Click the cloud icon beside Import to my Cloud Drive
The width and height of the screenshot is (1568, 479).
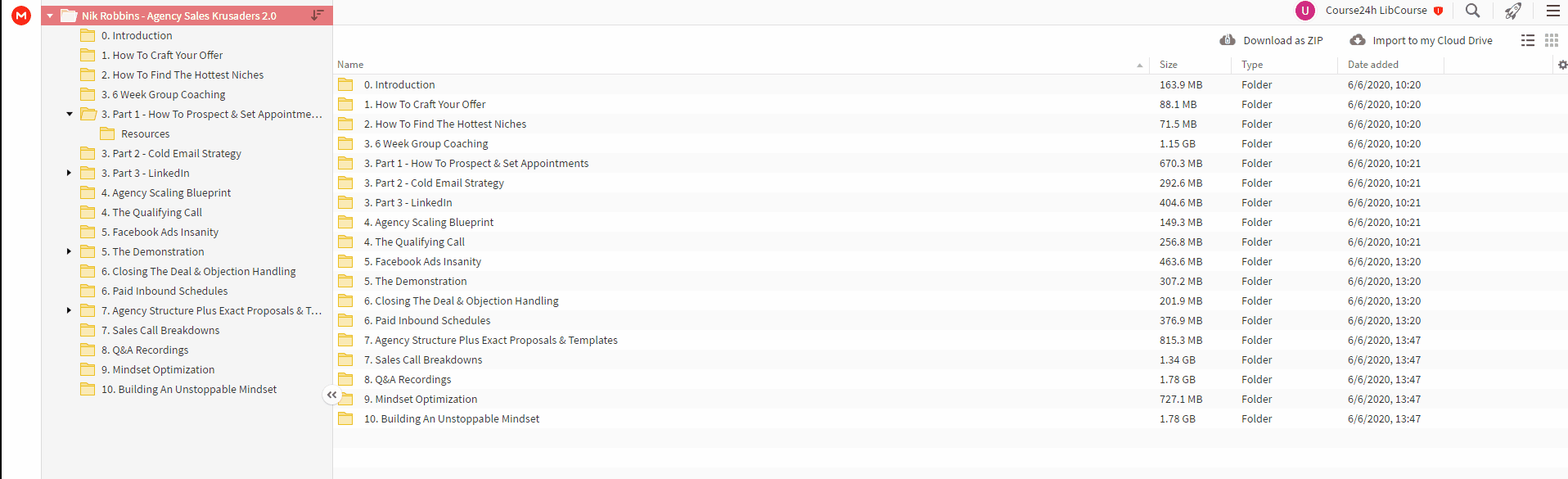click(1357, 40)
